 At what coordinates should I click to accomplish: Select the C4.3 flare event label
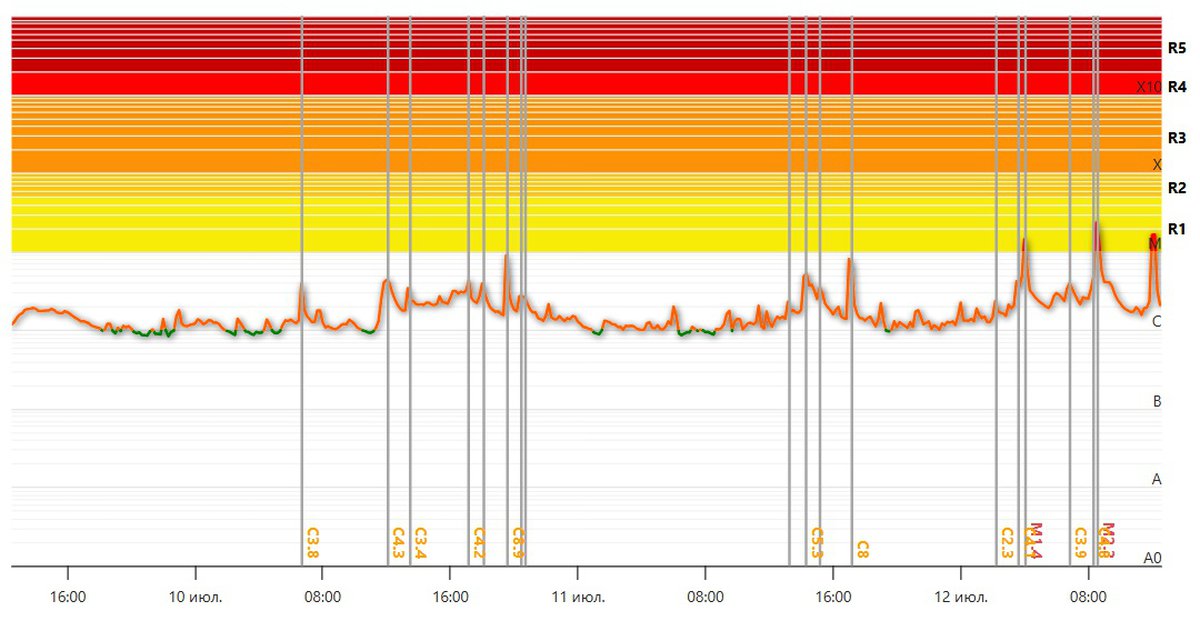point(398,543)
